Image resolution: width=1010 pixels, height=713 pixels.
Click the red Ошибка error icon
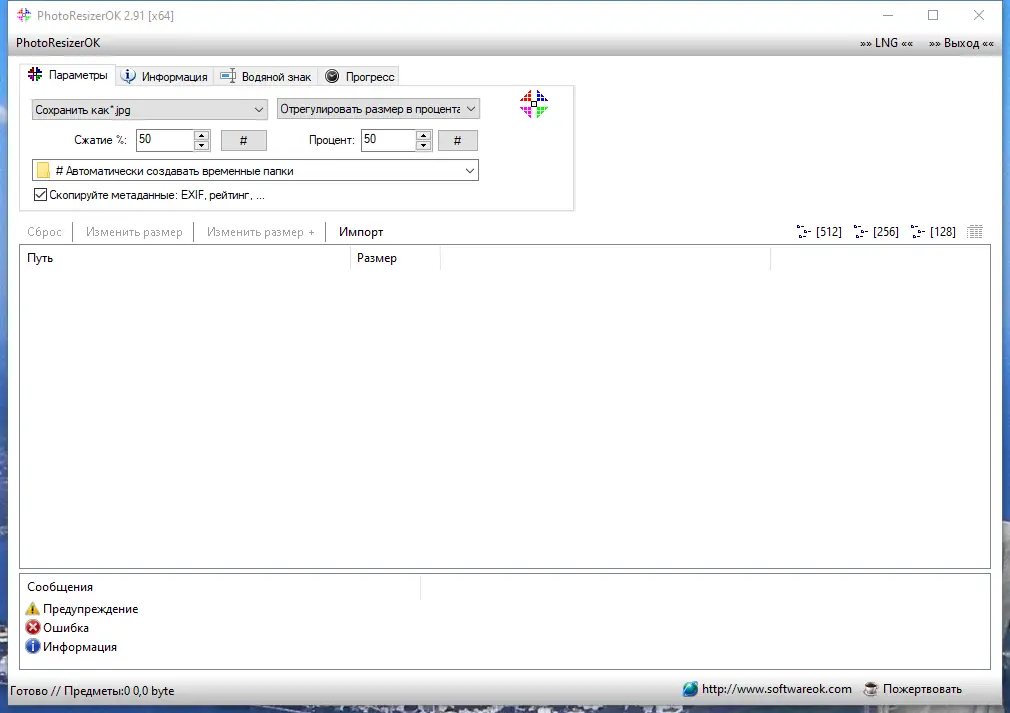31,627
